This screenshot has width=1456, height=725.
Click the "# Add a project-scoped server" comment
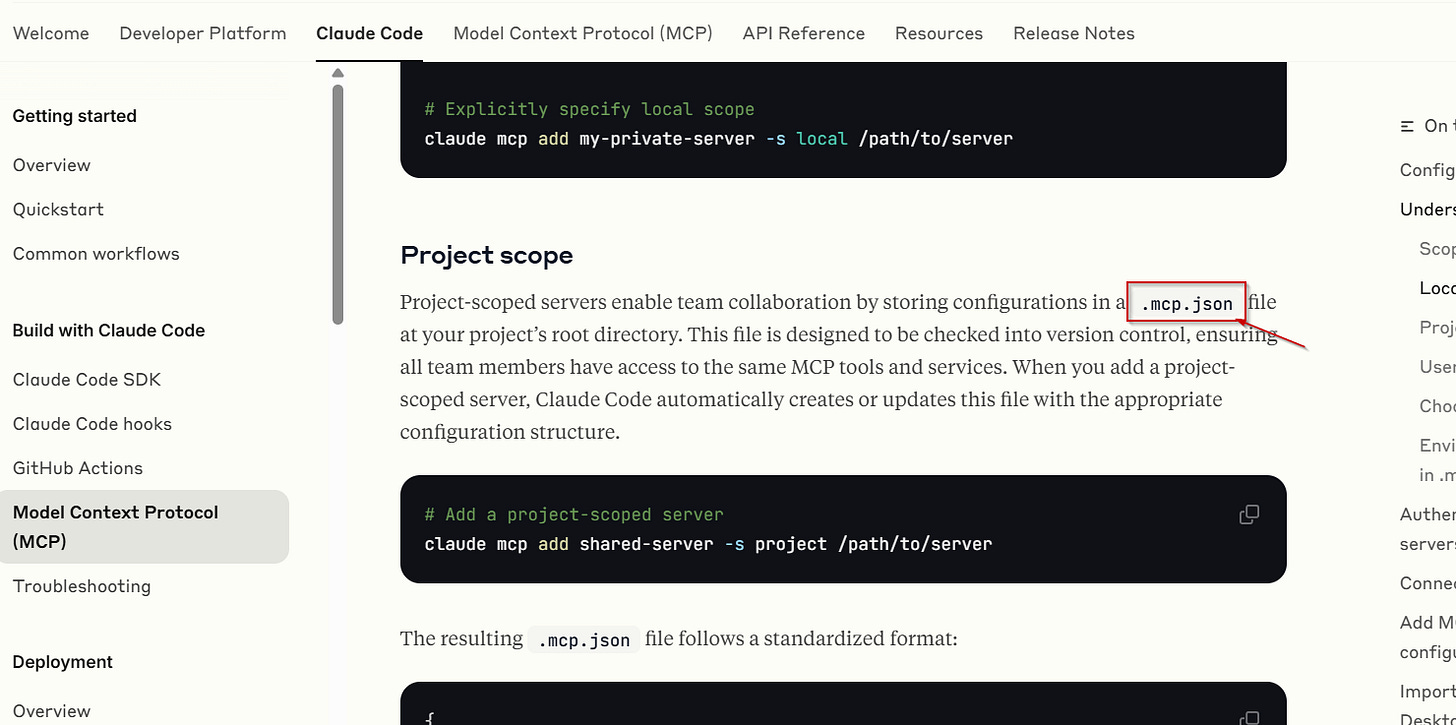pos(573,514)
